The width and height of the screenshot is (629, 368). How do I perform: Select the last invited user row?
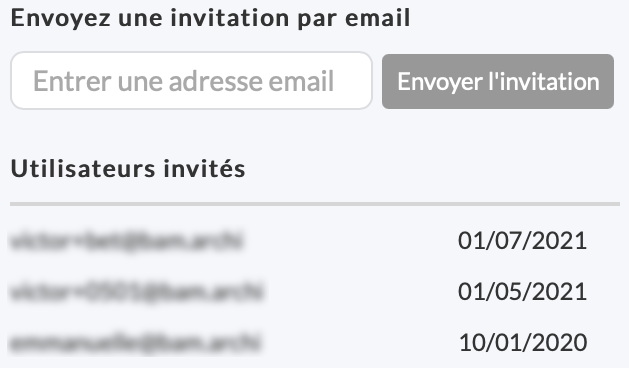click(315, 343)
